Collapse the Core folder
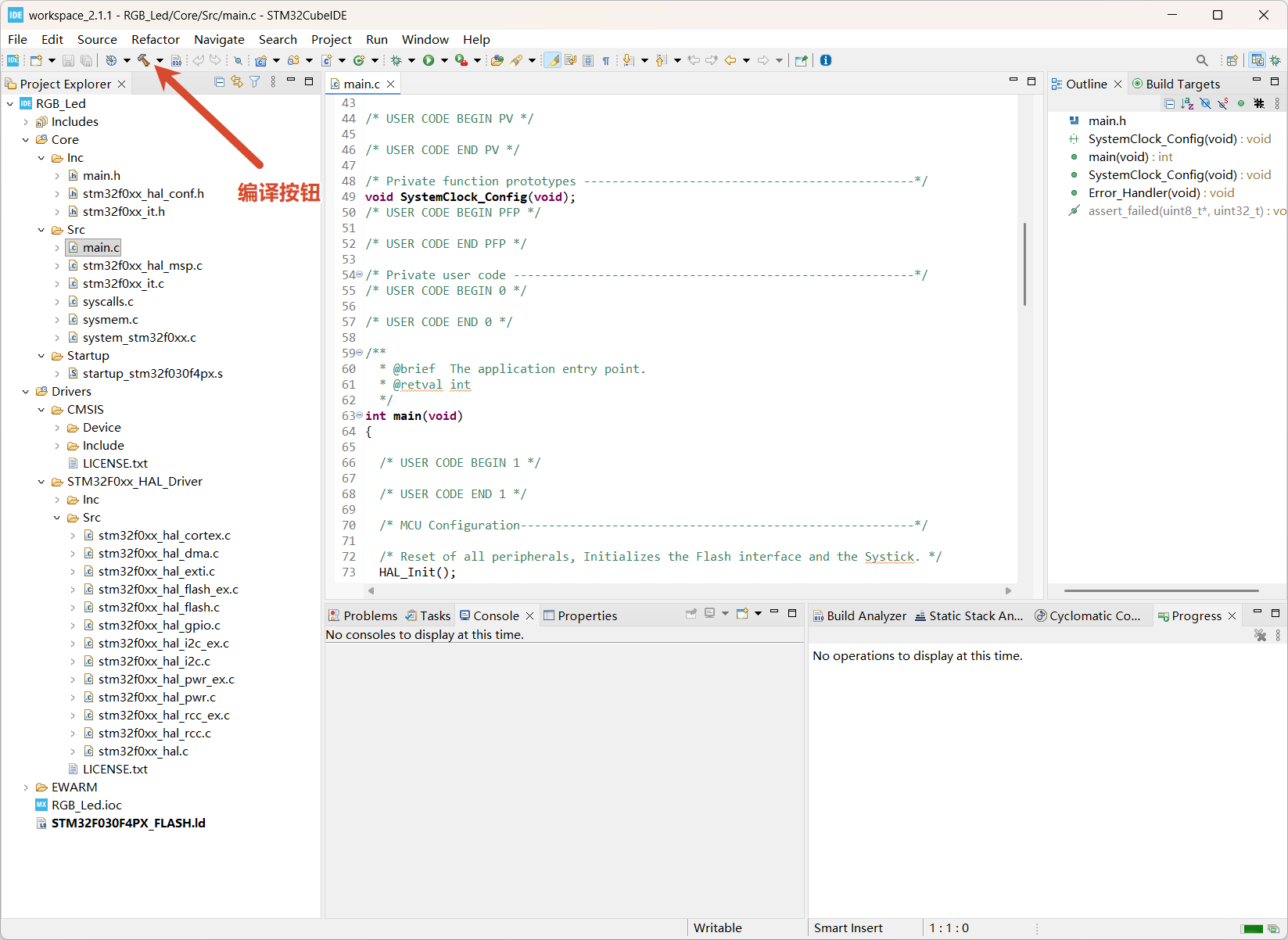 pyautogui.click(x=26, y=139)
